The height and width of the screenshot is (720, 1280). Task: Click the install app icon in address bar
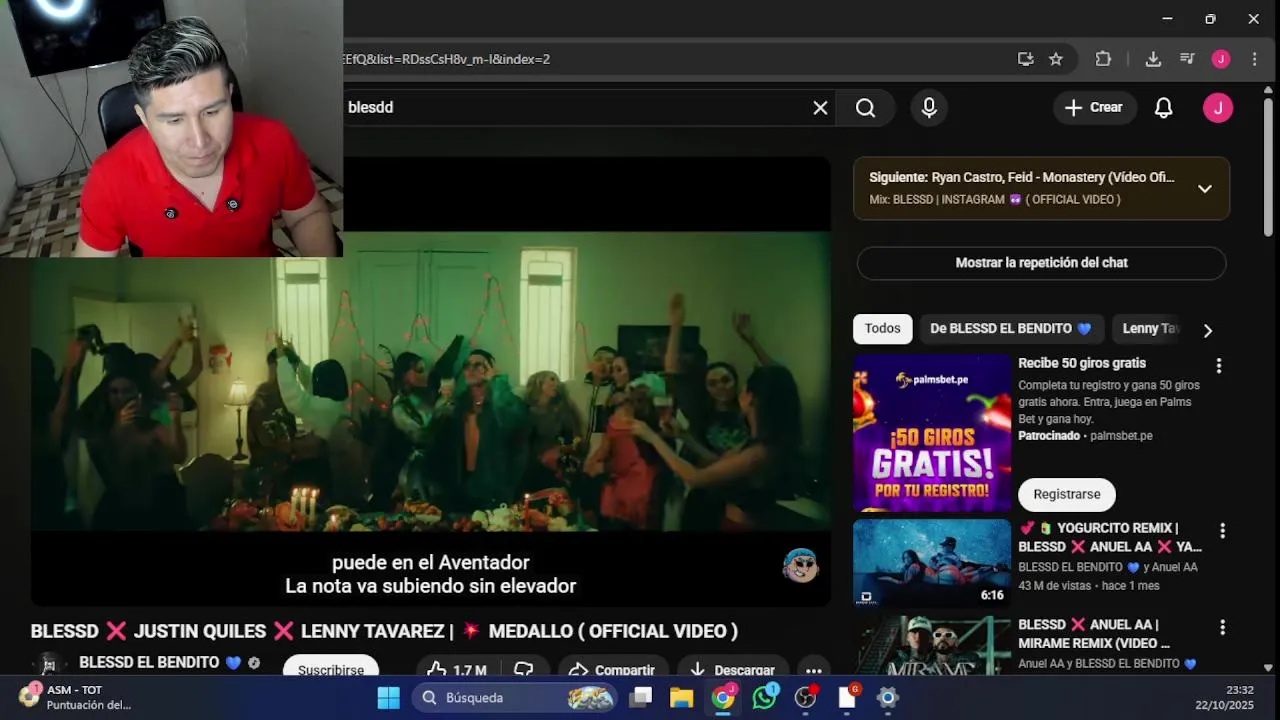point(1025,59)
